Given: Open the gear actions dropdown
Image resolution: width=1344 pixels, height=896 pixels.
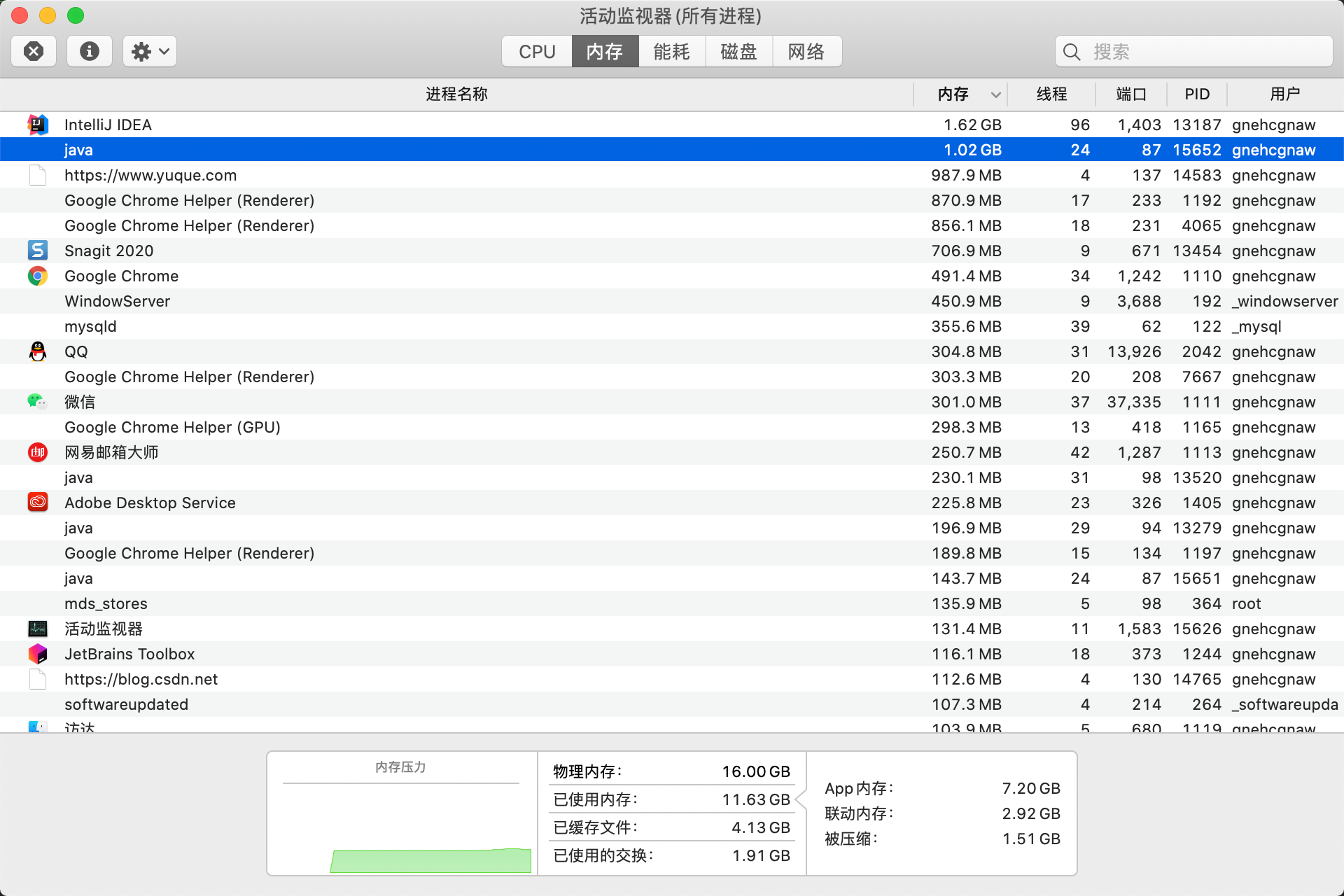Looking at the screenshot, I should tap(150, 51).
